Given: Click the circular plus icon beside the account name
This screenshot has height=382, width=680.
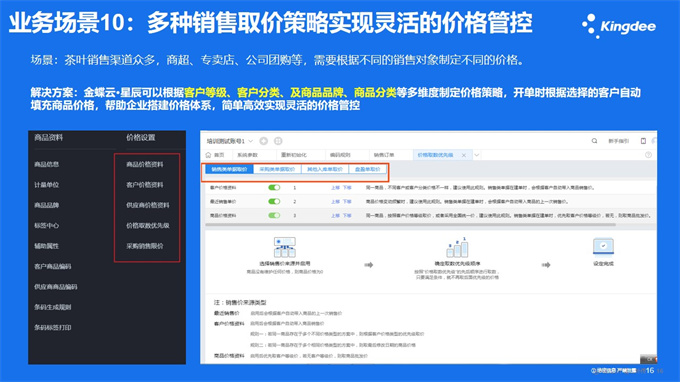Looking at the screenshot, I should pyautogui.click(x=264, y=141).
